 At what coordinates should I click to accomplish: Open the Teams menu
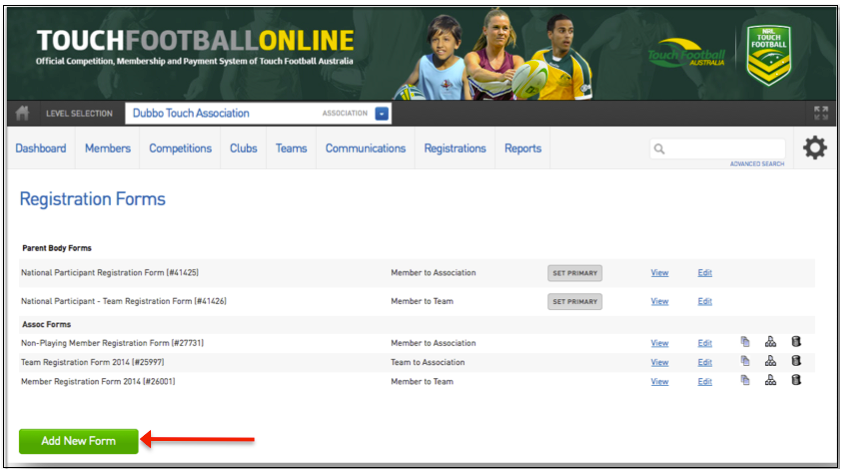pos(291,149)
